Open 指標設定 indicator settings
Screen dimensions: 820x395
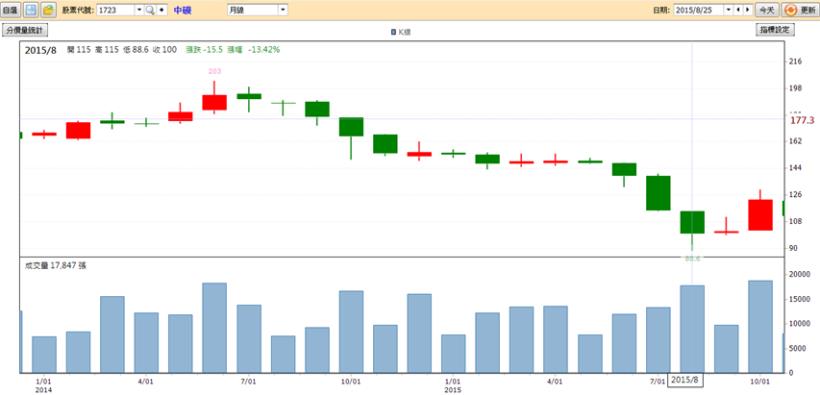coord(775,30)
